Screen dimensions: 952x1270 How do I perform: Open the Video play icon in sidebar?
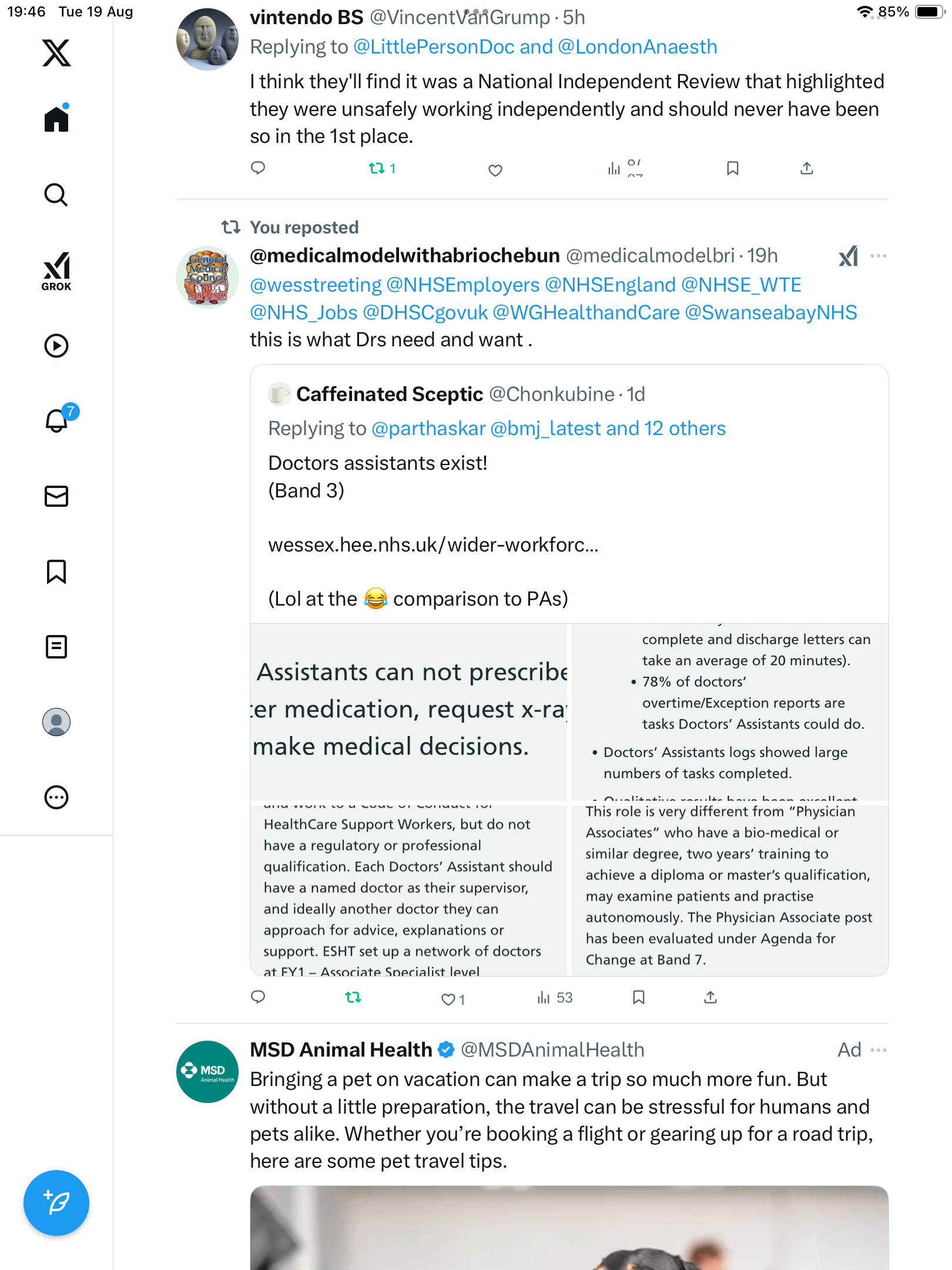click(x=56, y=346)
